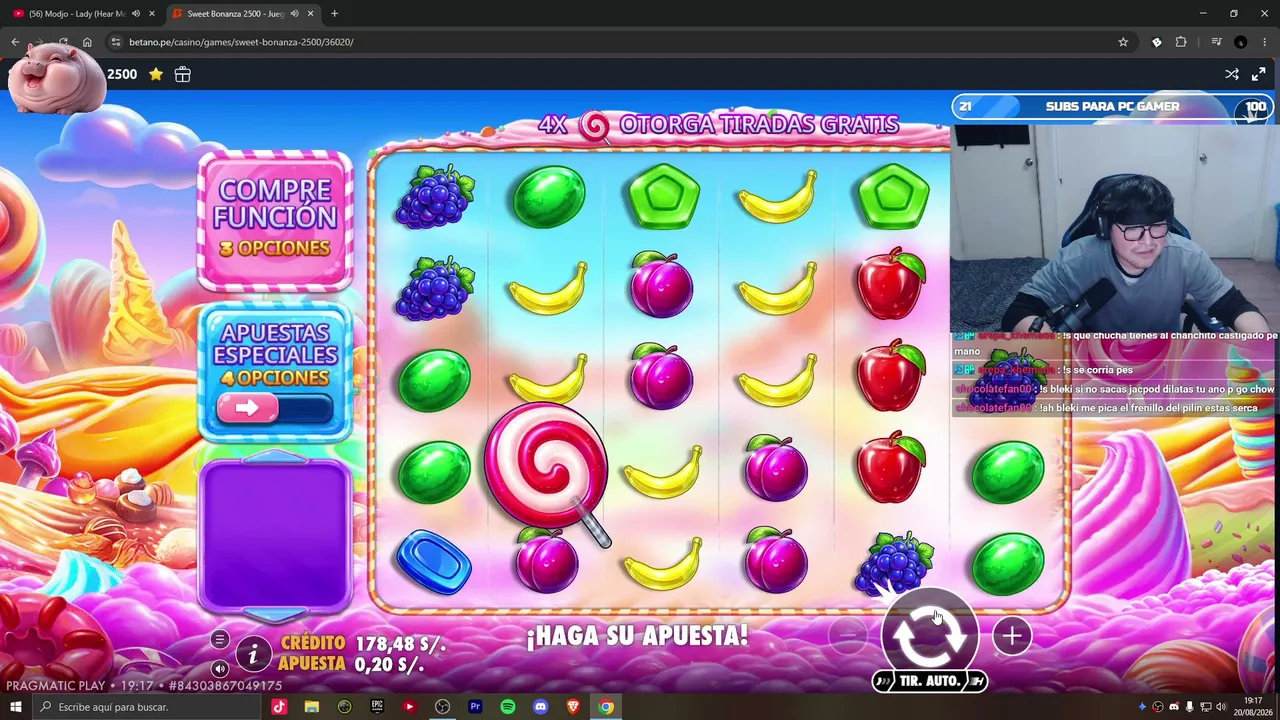Favorite the game with the star icon
The height and width of the screenshot is (720, 1280).
(x=156, y=74)
